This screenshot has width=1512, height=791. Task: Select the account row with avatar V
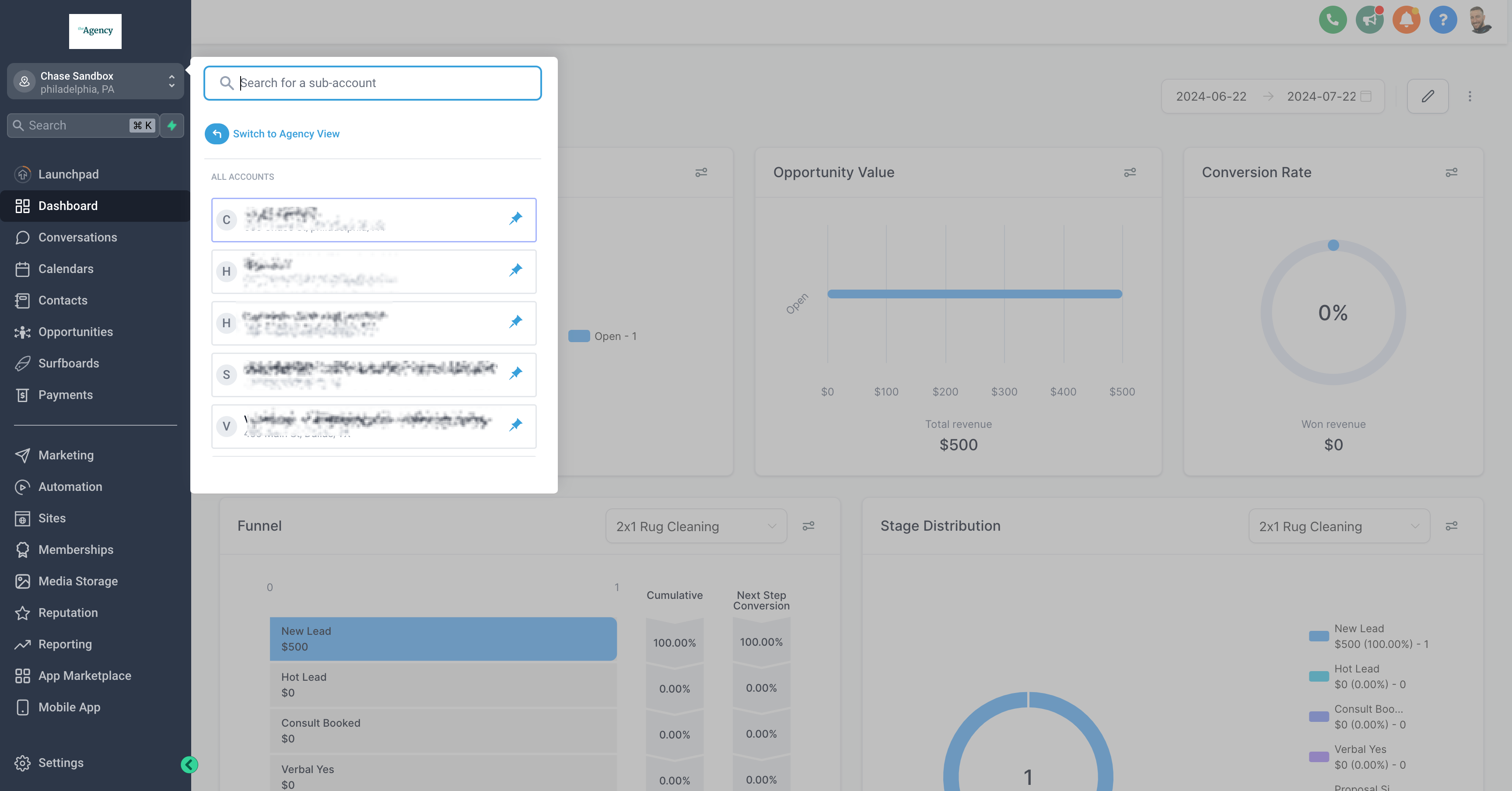374,427
